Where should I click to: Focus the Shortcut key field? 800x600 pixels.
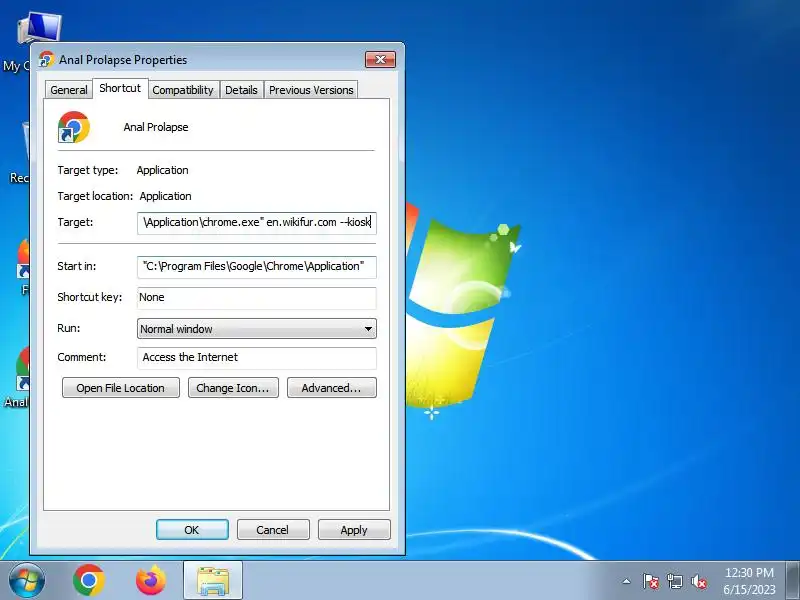tap(257, 298)
